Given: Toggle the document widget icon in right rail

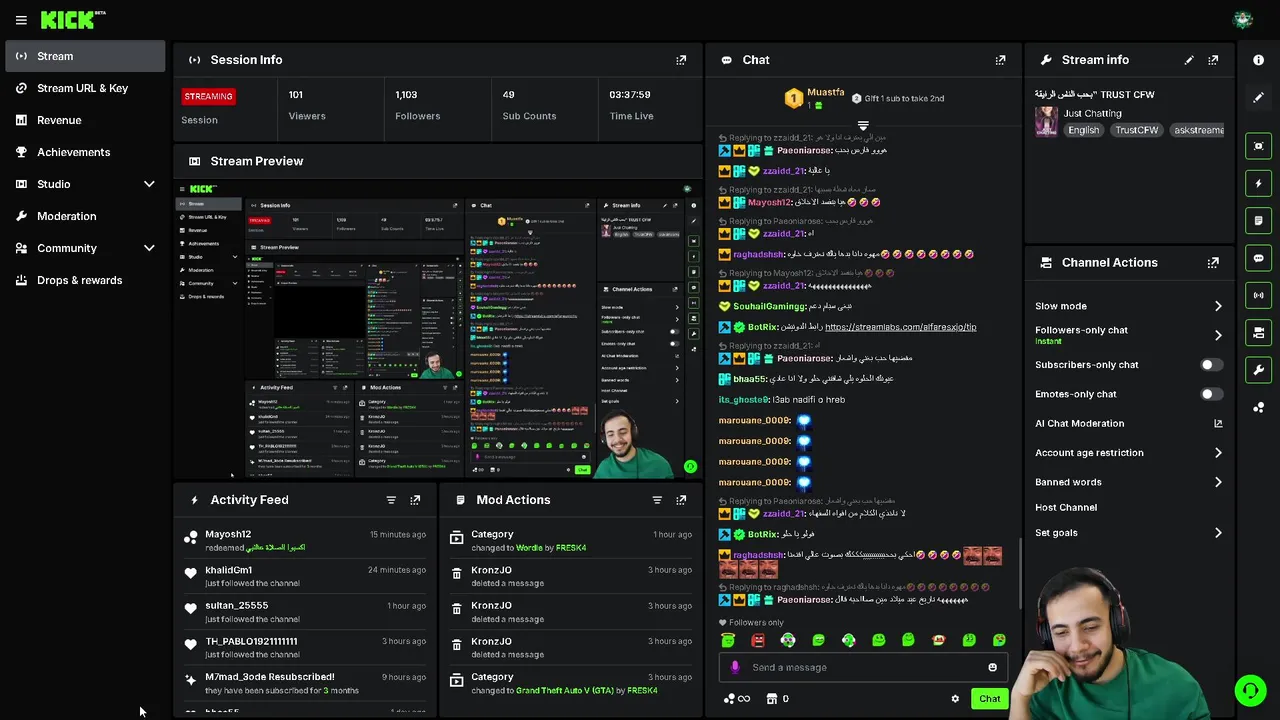Looking at the screenshot, I should (1259, 220).
